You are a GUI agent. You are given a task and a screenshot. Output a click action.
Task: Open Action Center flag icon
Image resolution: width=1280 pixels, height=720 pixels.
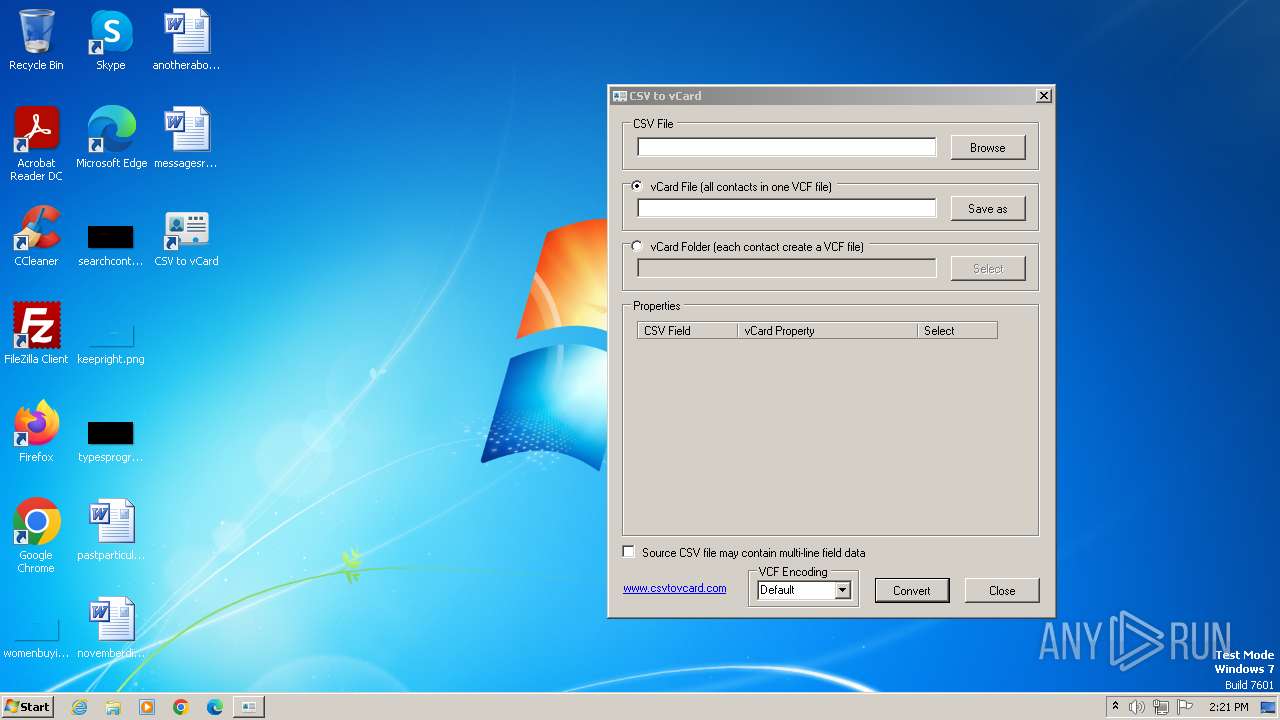coord(1185,707)
